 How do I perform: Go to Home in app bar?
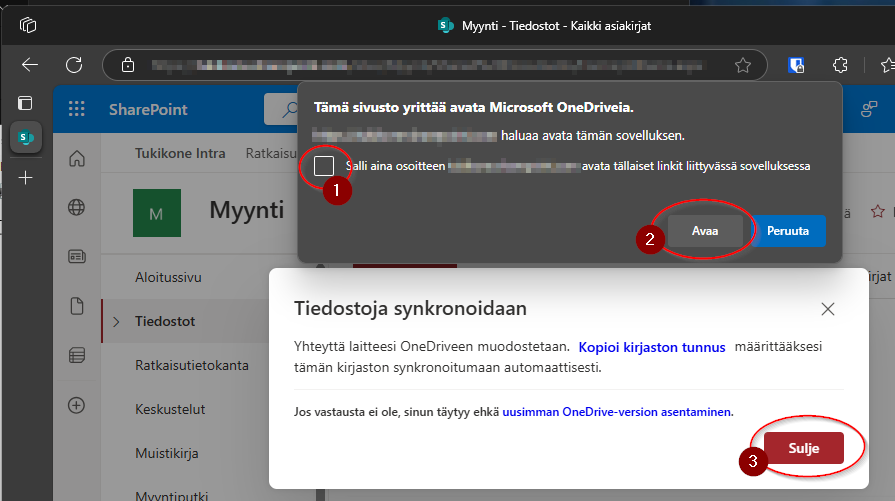tap(77, 159)
